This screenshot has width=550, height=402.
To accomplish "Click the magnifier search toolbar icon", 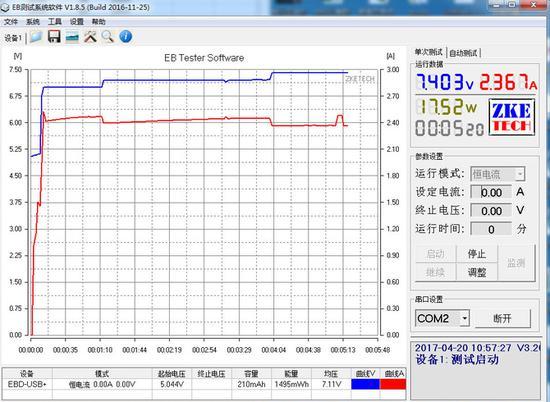I will point(108,37).
